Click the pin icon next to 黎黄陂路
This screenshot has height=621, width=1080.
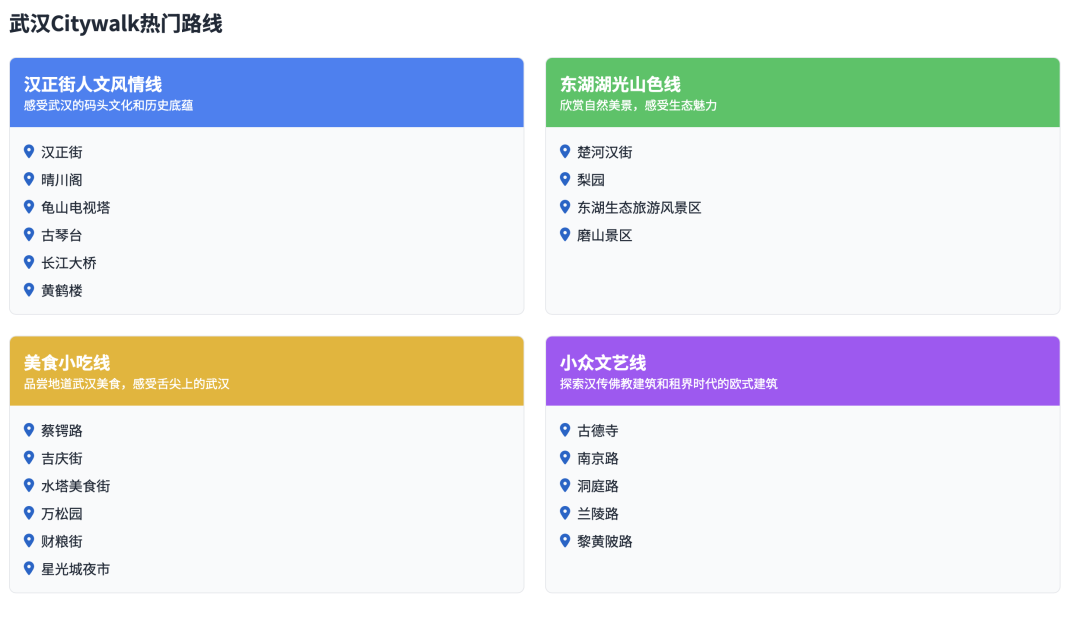pos(565,541)
